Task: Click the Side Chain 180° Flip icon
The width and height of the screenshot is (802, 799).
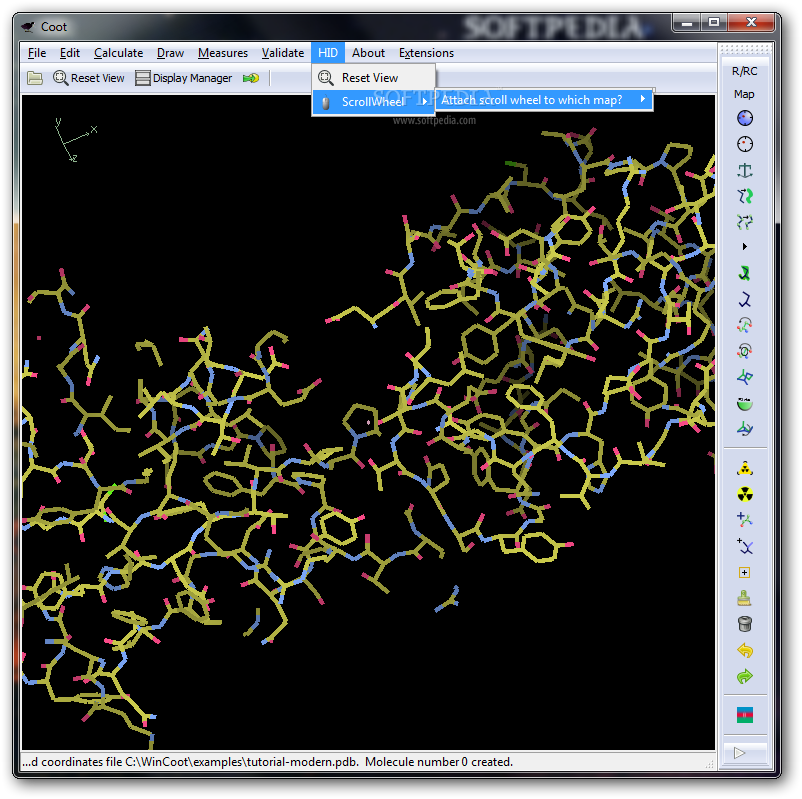Action: click(x=745, y=403)
